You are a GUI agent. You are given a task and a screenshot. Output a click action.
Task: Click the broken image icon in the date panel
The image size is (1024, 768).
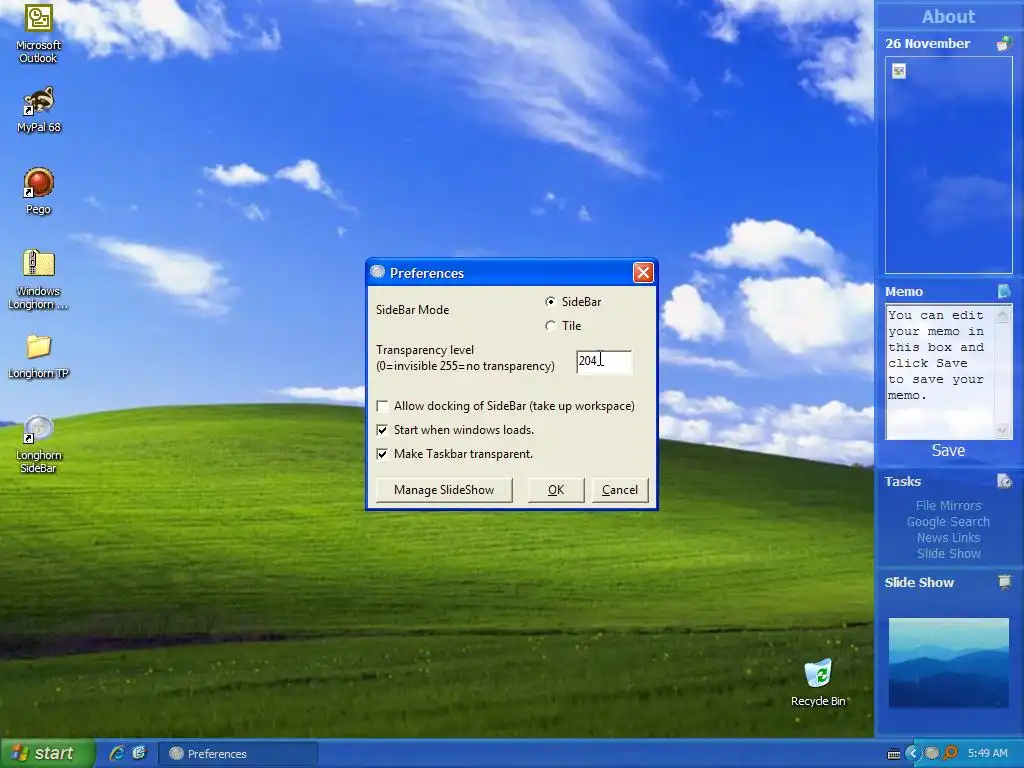(x=899, y=71)
